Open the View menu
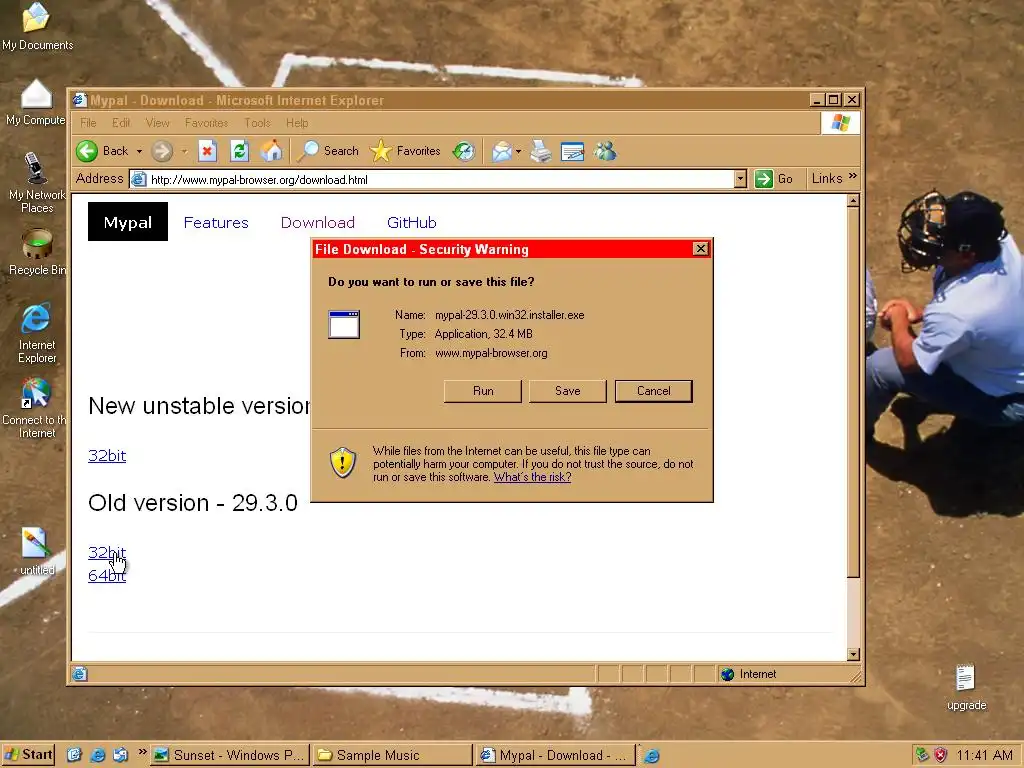This screenshot has width=1024, height=768. click(x=157, y=123)
